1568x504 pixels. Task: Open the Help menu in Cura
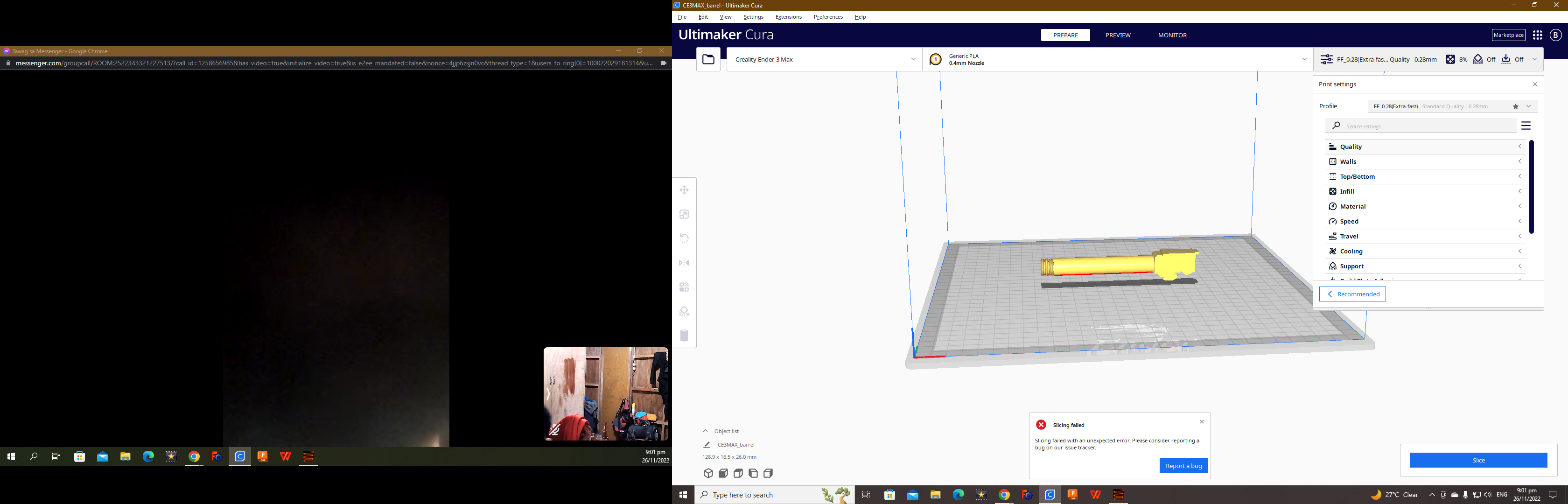point(860,17)
